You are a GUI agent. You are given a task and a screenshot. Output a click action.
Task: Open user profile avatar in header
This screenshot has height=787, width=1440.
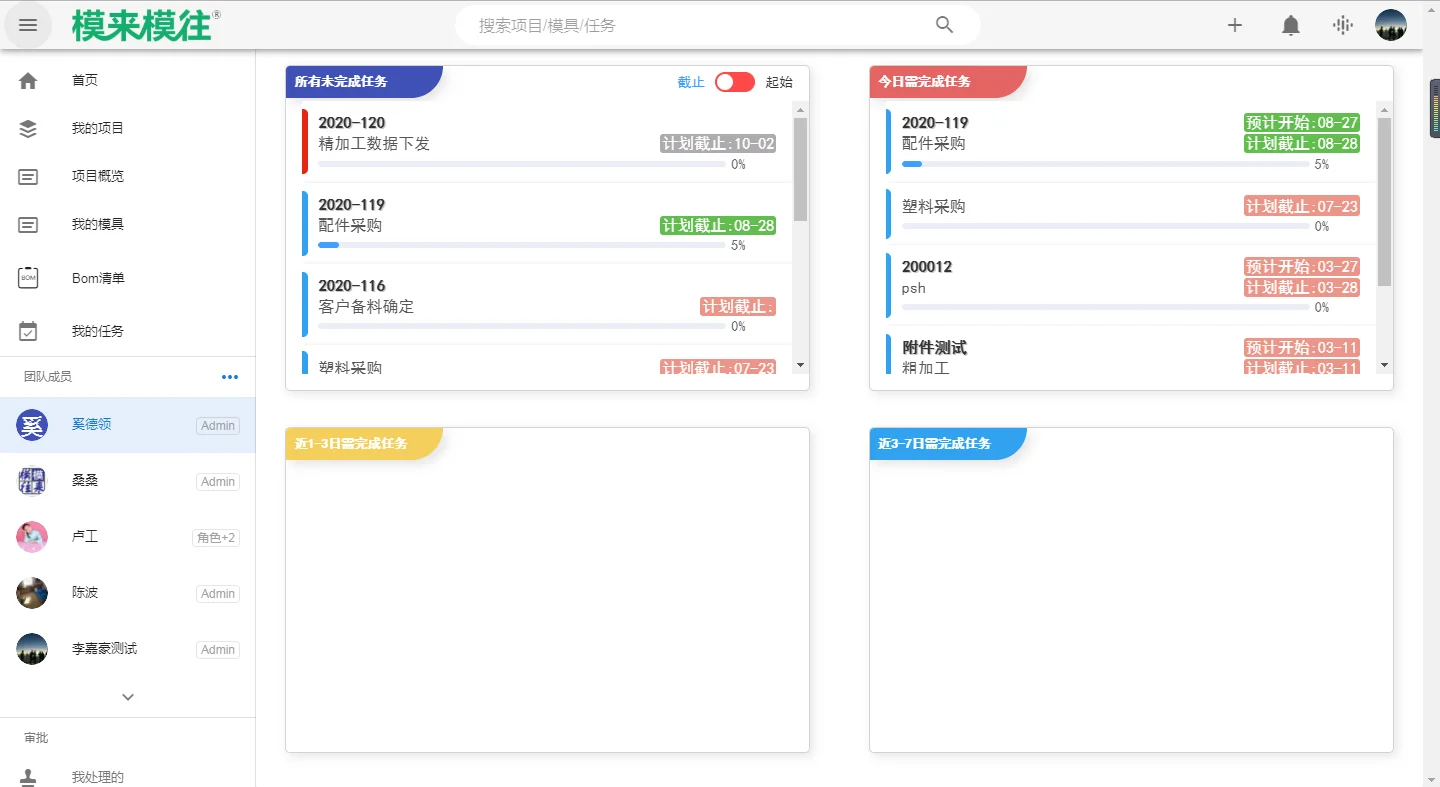coord(1391,25)
